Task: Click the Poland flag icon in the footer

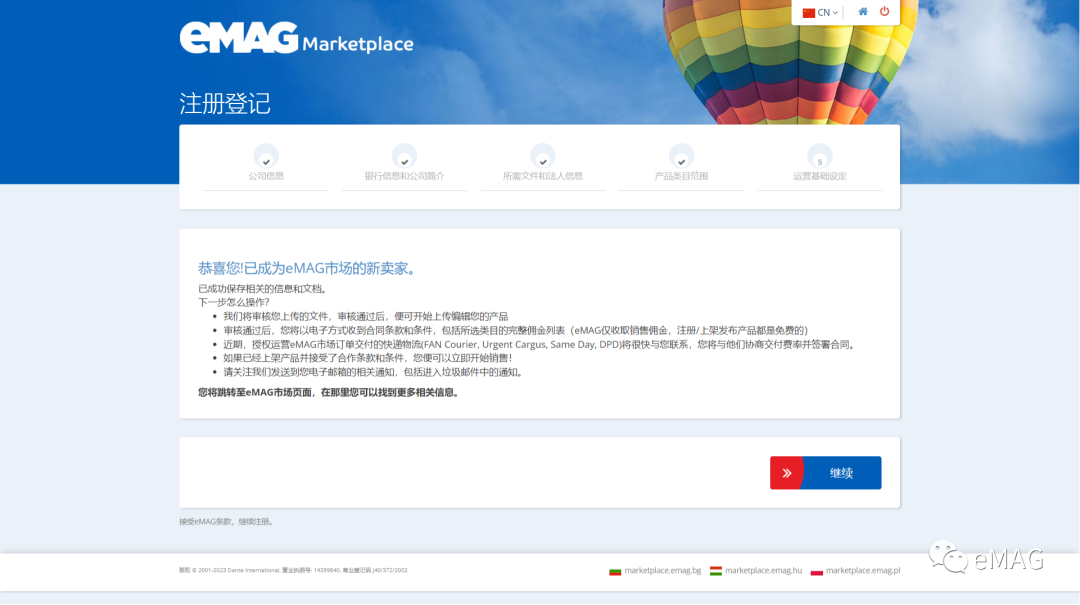Action: pos(817,570)
